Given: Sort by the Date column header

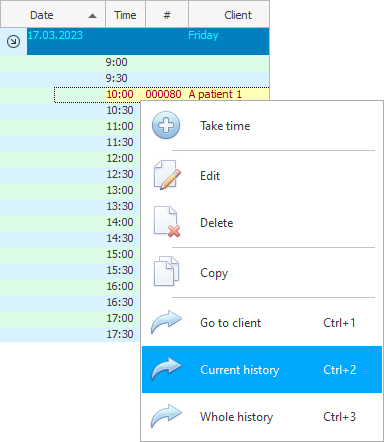Looking at the screenshot, I should [53, 14].
